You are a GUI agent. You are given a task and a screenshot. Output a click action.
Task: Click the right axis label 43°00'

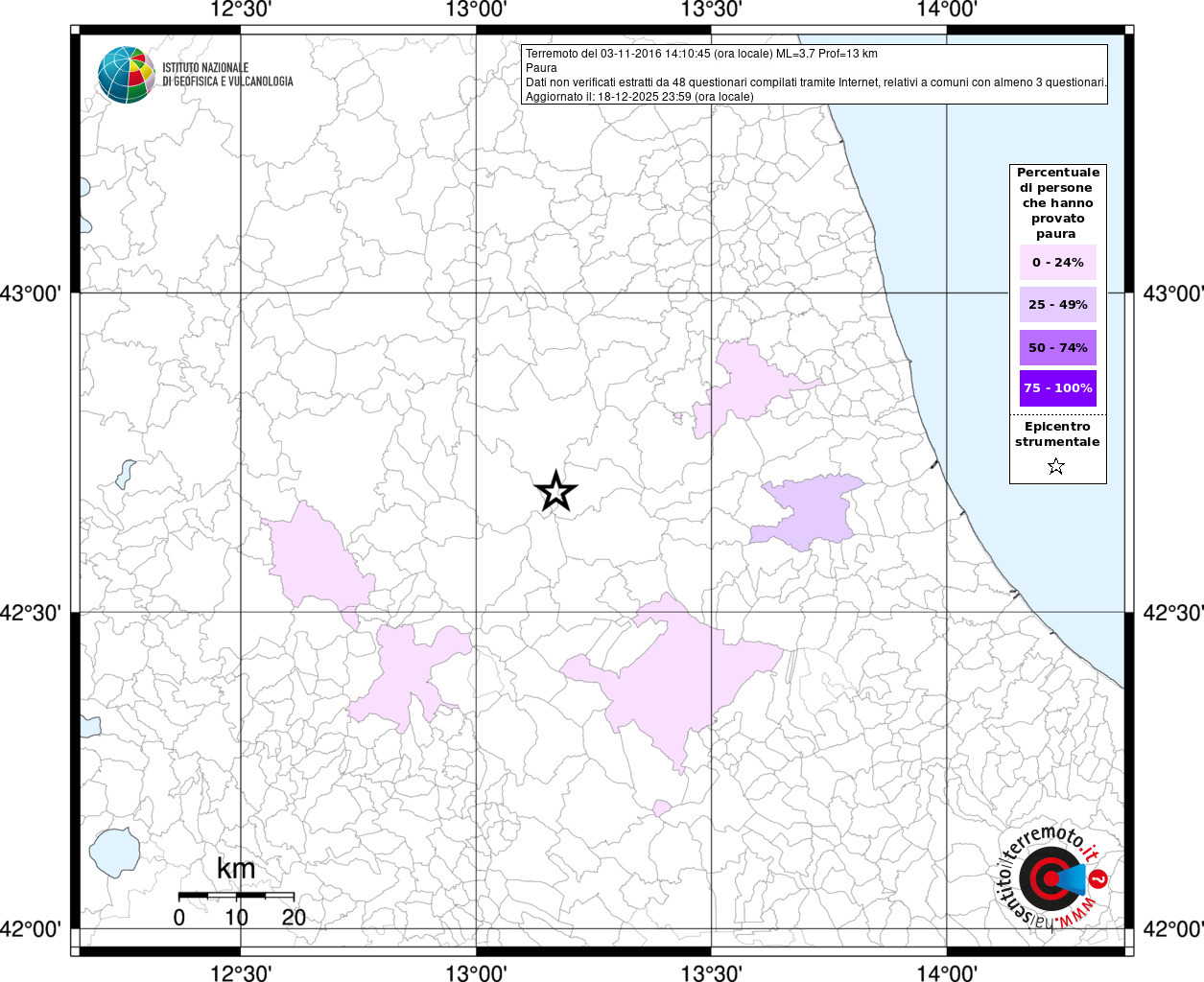coord(1172,293)
